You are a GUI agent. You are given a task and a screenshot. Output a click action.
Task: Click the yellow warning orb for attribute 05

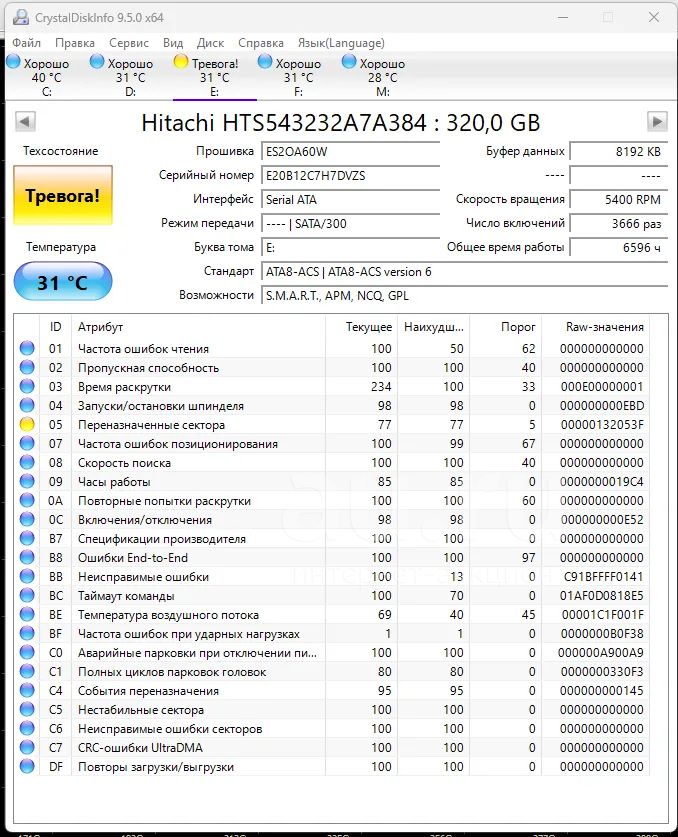27,425
